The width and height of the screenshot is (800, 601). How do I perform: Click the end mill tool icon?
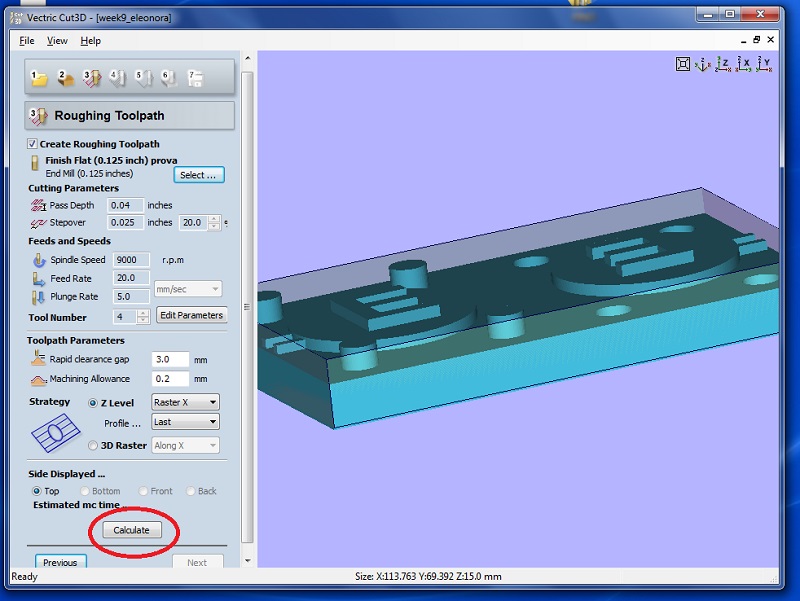35,163
